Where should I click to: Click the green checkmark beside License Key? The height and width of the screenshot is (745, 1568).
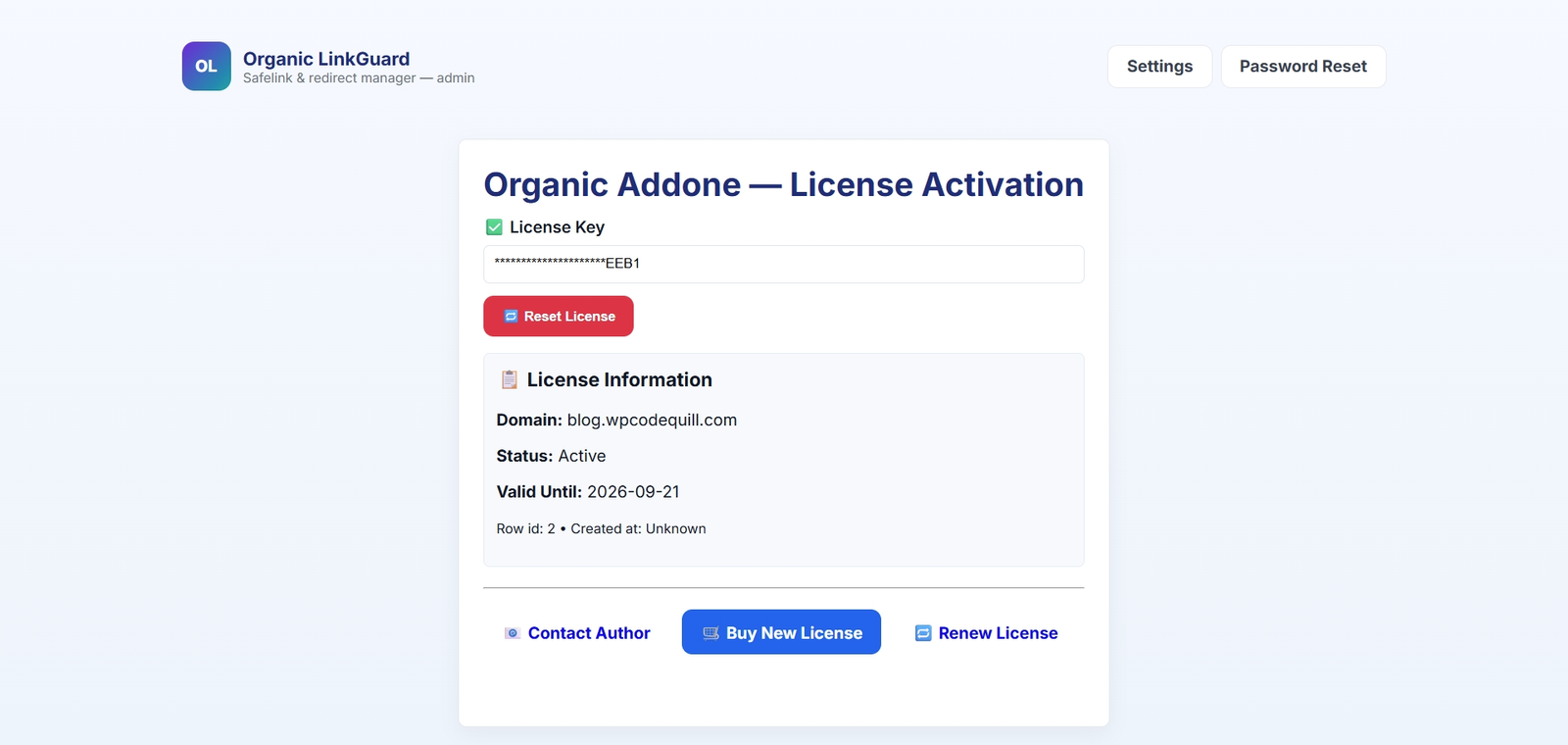[494, 227]
